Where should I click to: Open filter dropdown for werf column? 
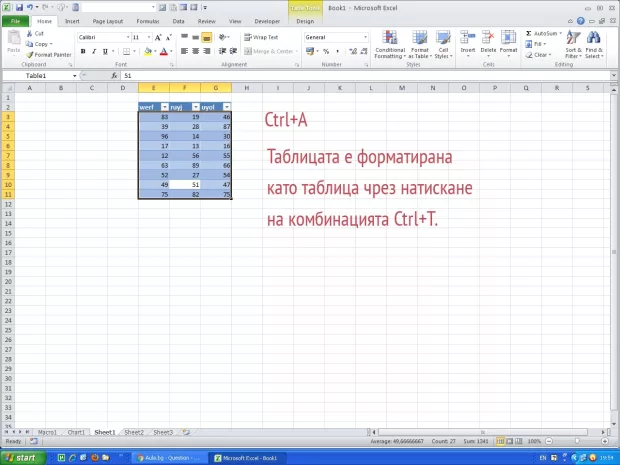tap(165, 107)
